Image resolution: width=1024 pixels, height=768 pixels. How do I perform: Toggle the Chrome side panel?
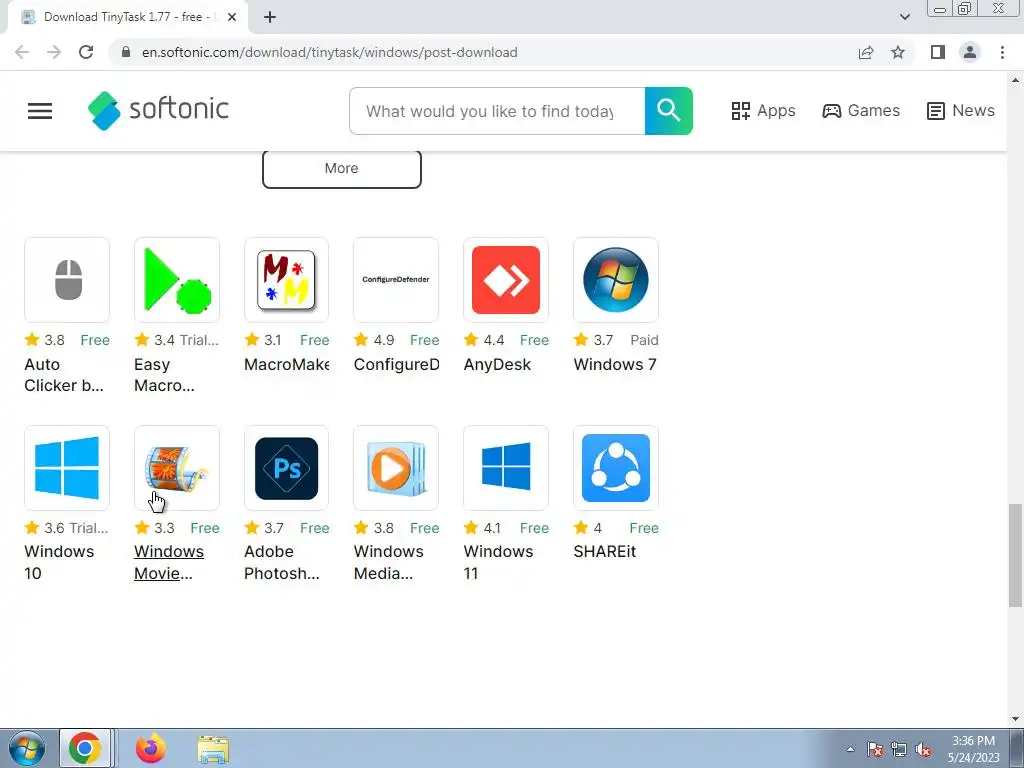938,52
